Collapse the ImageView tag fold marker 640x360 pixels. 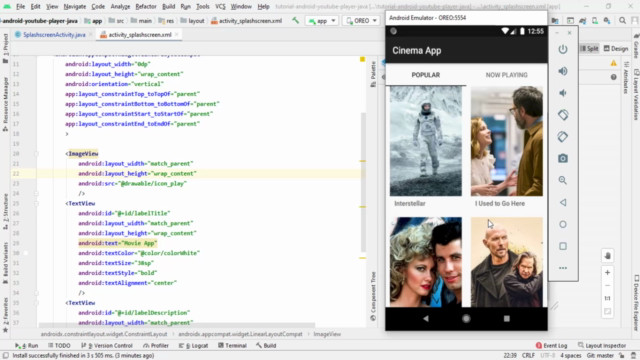(x=36, y=154)
